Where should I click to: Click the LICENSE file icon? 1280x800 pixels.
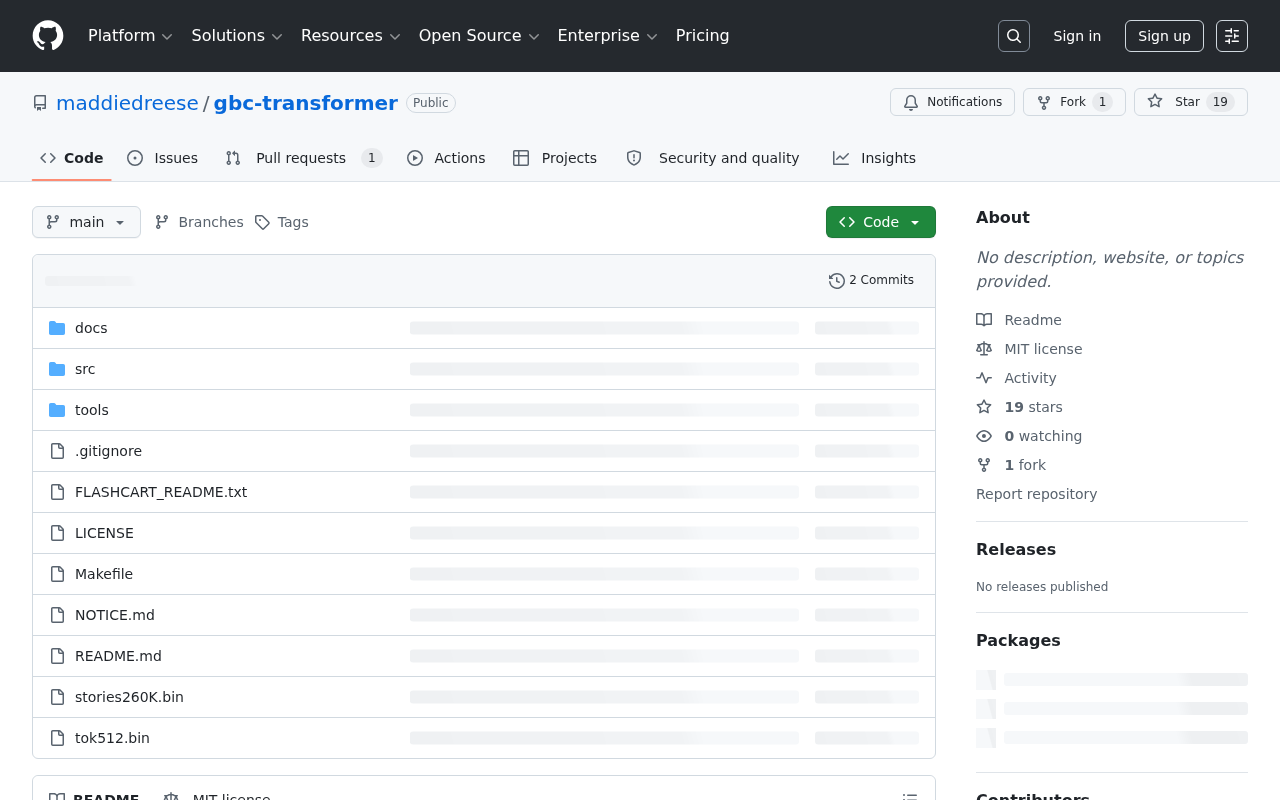(x=57, y=533)
